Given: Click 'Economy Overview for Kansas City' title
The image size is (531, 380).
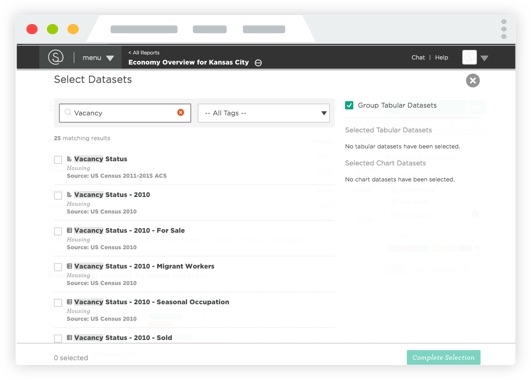Looking at the screenshot, I should point(189,62).
